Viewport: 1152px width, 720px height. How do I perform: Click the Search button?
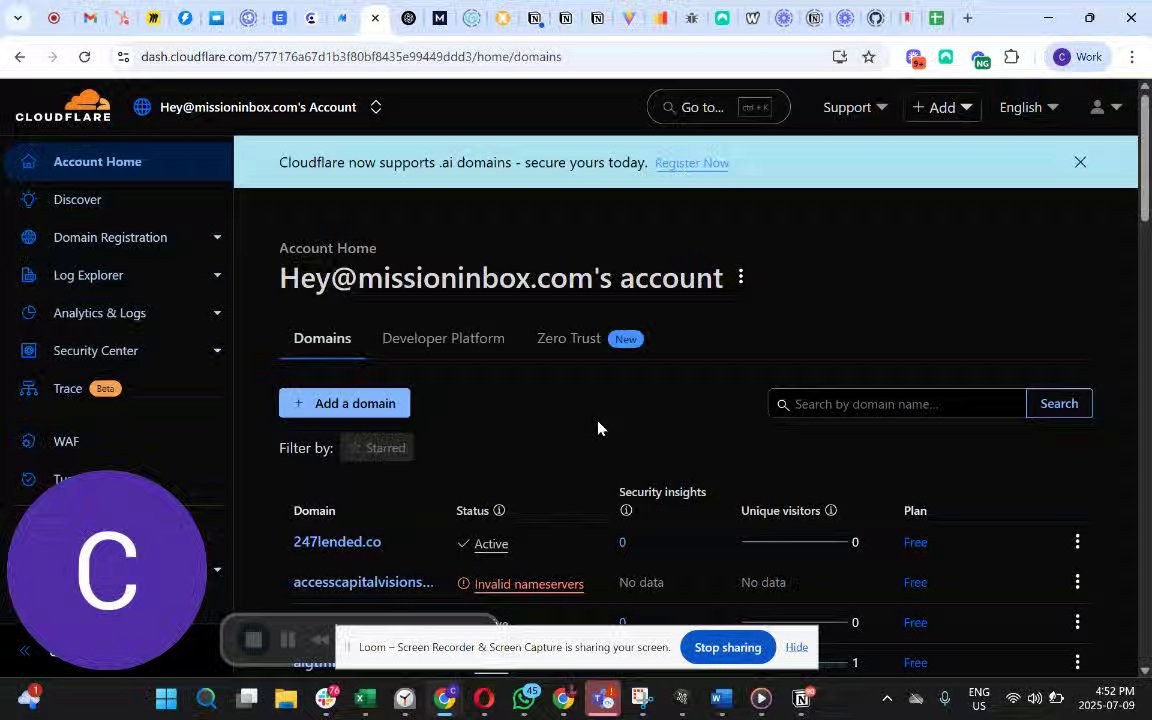point(1059,403)
